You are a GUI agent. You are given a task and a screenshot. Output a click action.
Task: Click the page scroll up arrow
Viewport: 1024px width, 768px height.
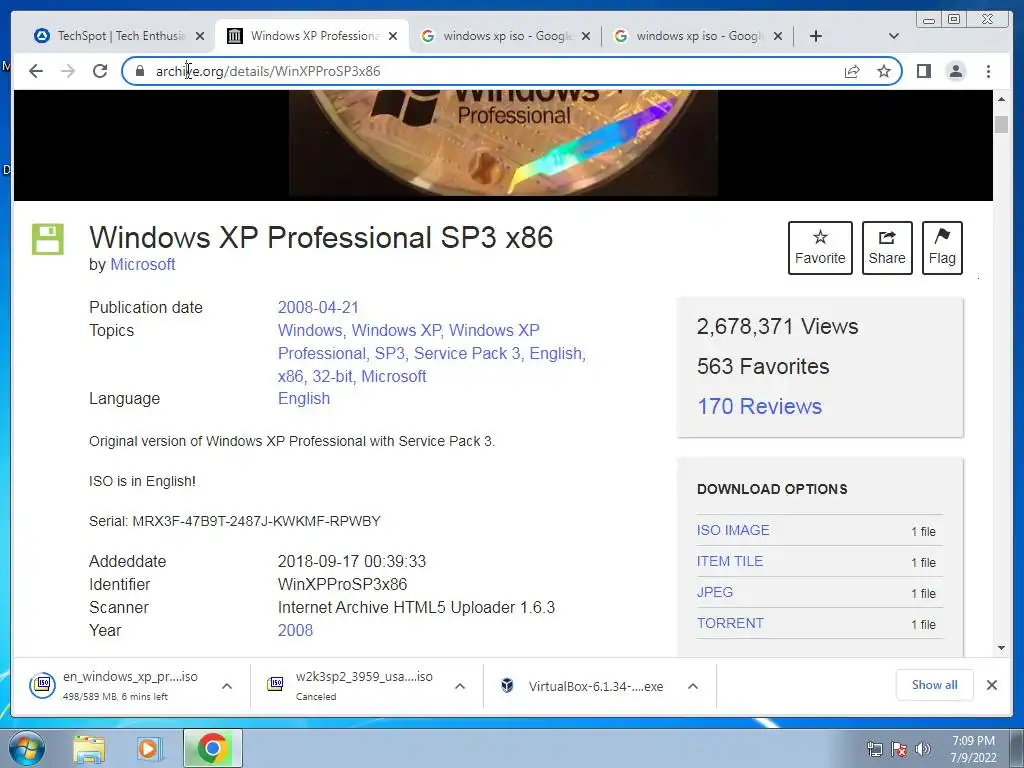[1001, 99]
